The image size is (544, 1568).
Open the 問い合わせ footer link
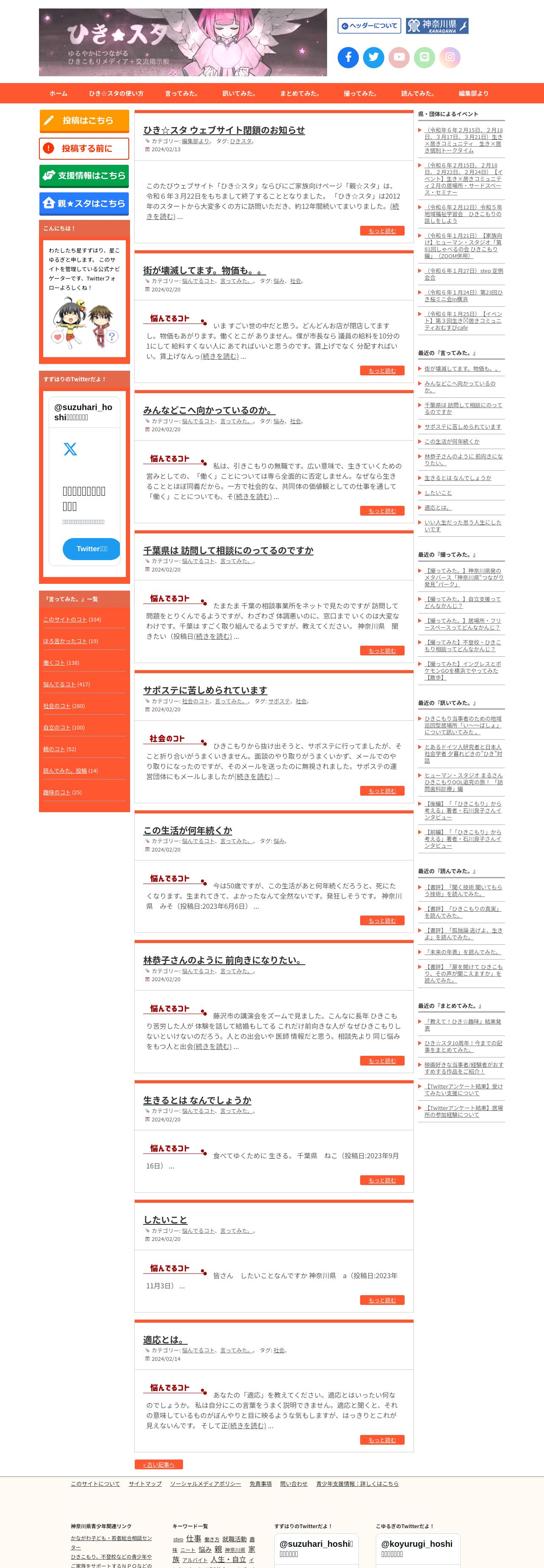coord(294,1483)
